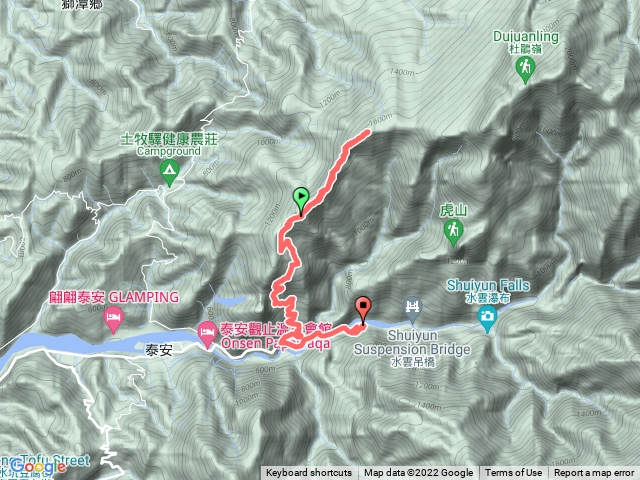Click the 土牧驛健康農莊 Campground label
The width and height of the screenshot is (640, 480).
(x=169, y=145)
